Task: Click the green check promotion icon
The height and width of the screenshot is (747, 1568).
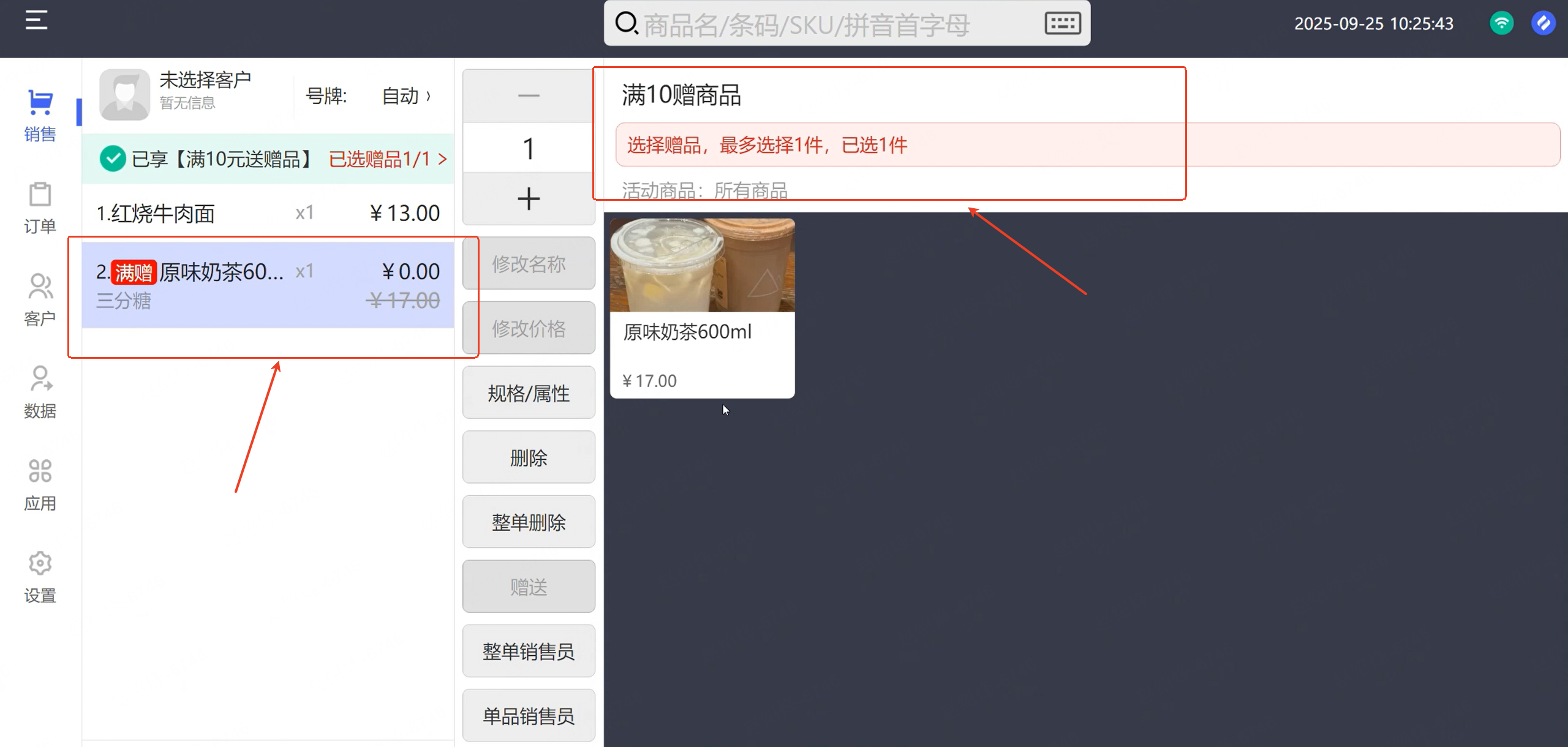Action: (113, 159)
